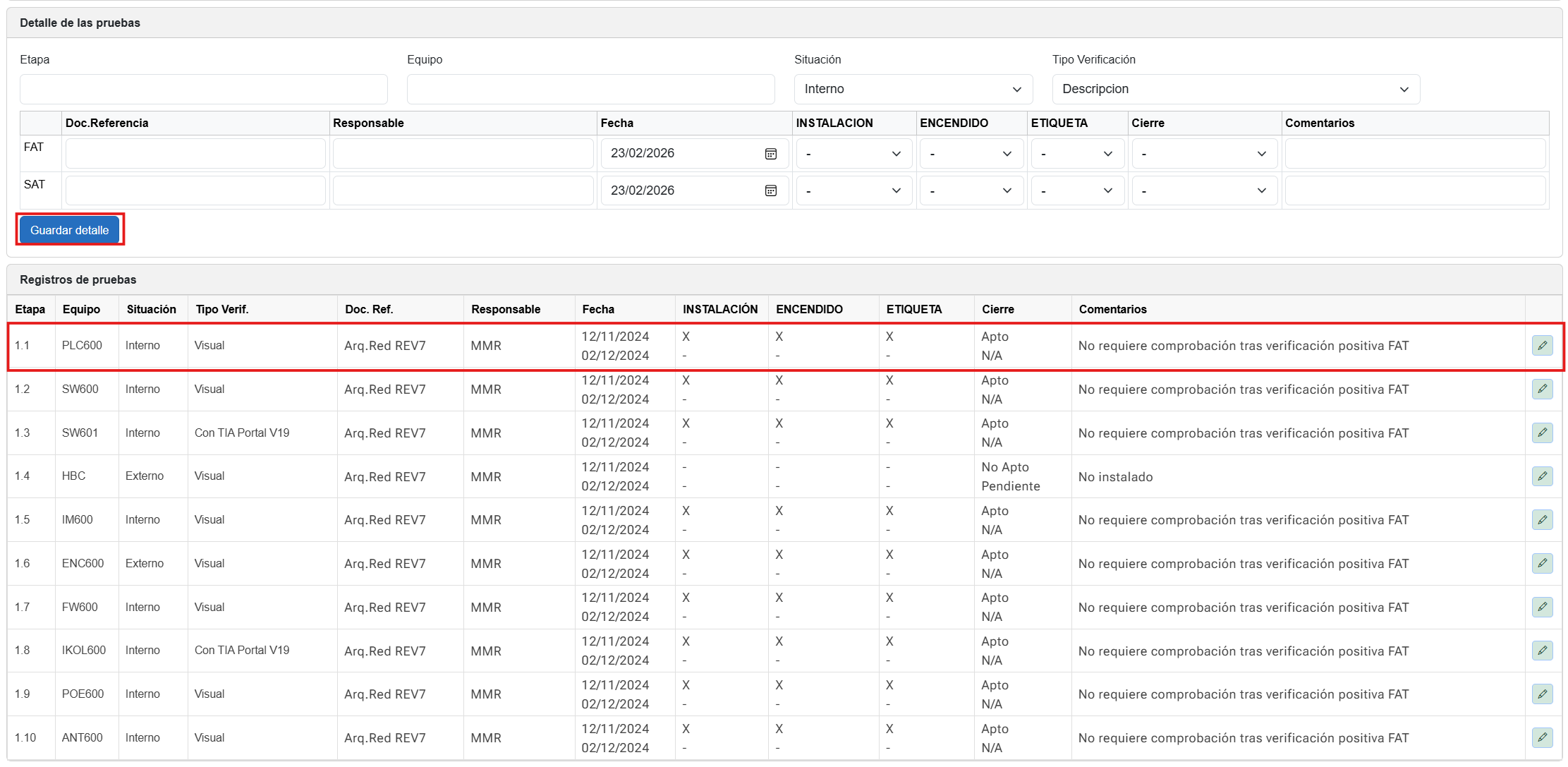Open calendar picker for SAT date
The height and width of the screenshot is (767, 1568).
click(771, 191)
